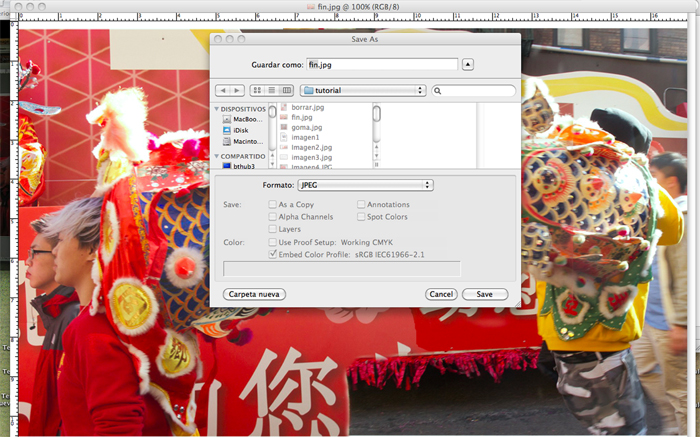Switch to icon view
Viewport: 700px width, 437px height.
point(257,91)
